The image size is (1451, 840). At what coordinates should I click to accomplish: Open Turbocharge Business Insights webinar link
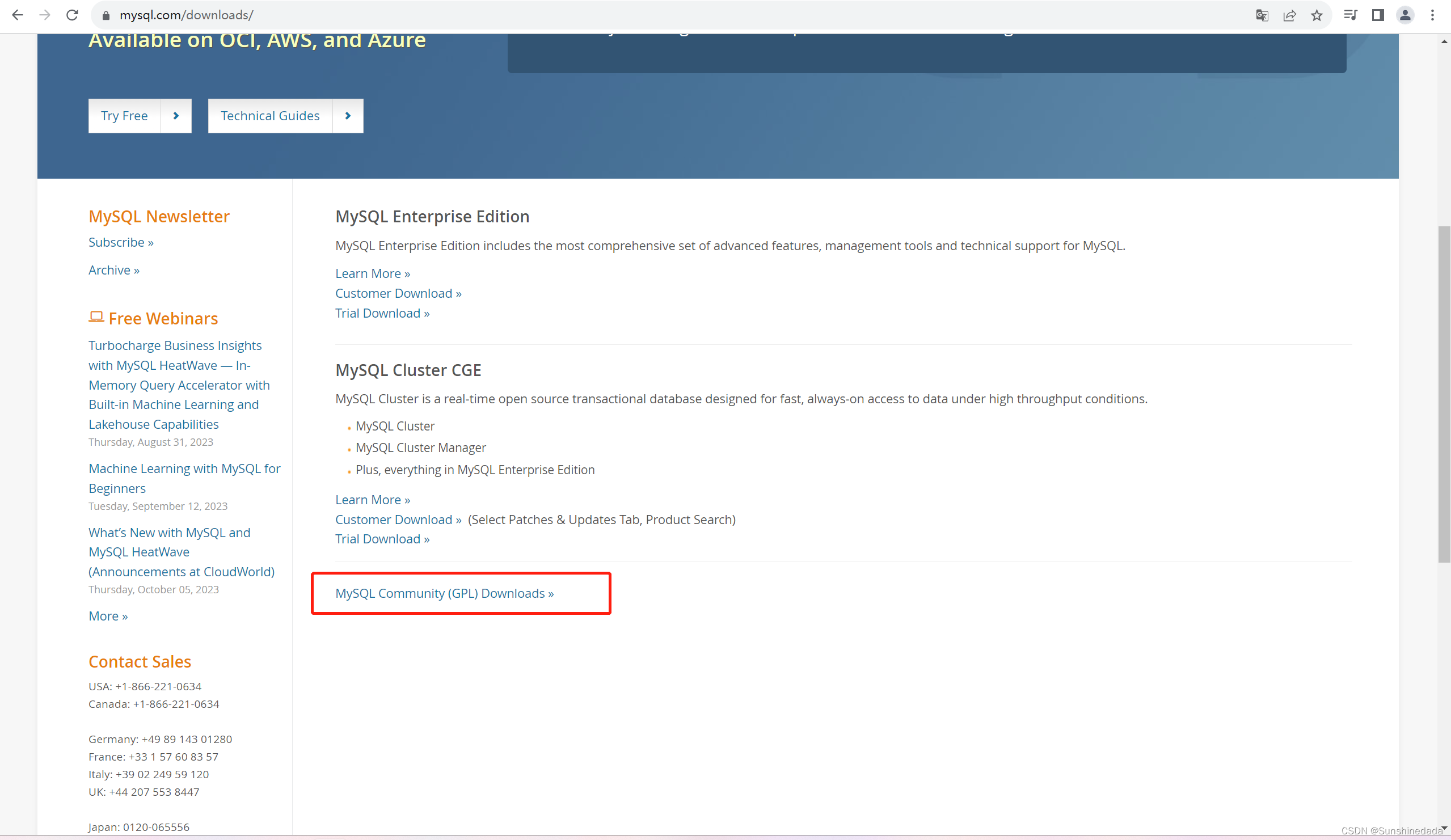(179, 385)
